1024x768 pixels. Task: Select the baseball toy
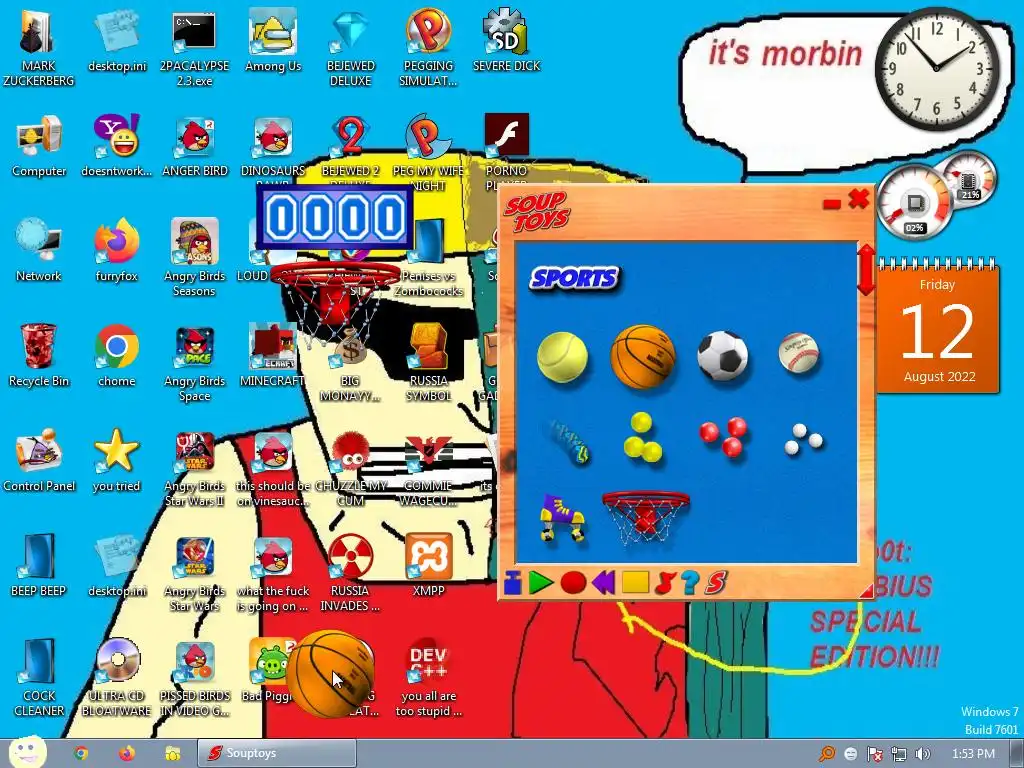(x=799, y=353)
